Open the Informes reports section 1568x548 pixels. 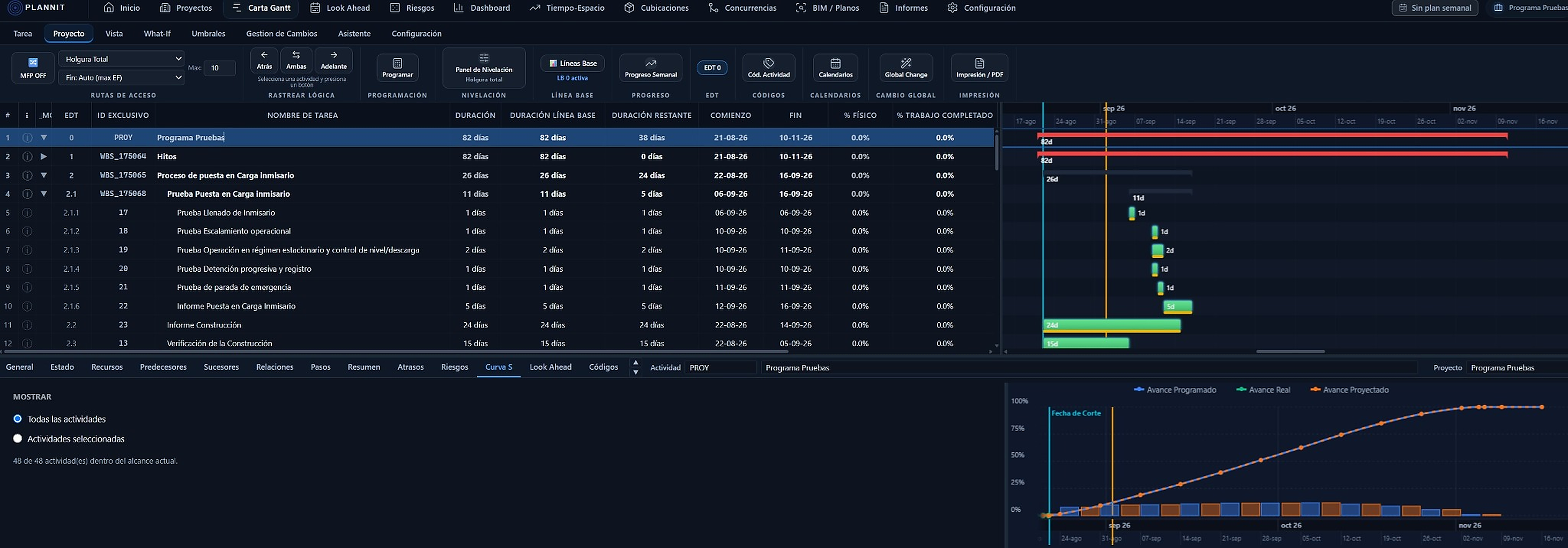(x=903, y=8)
